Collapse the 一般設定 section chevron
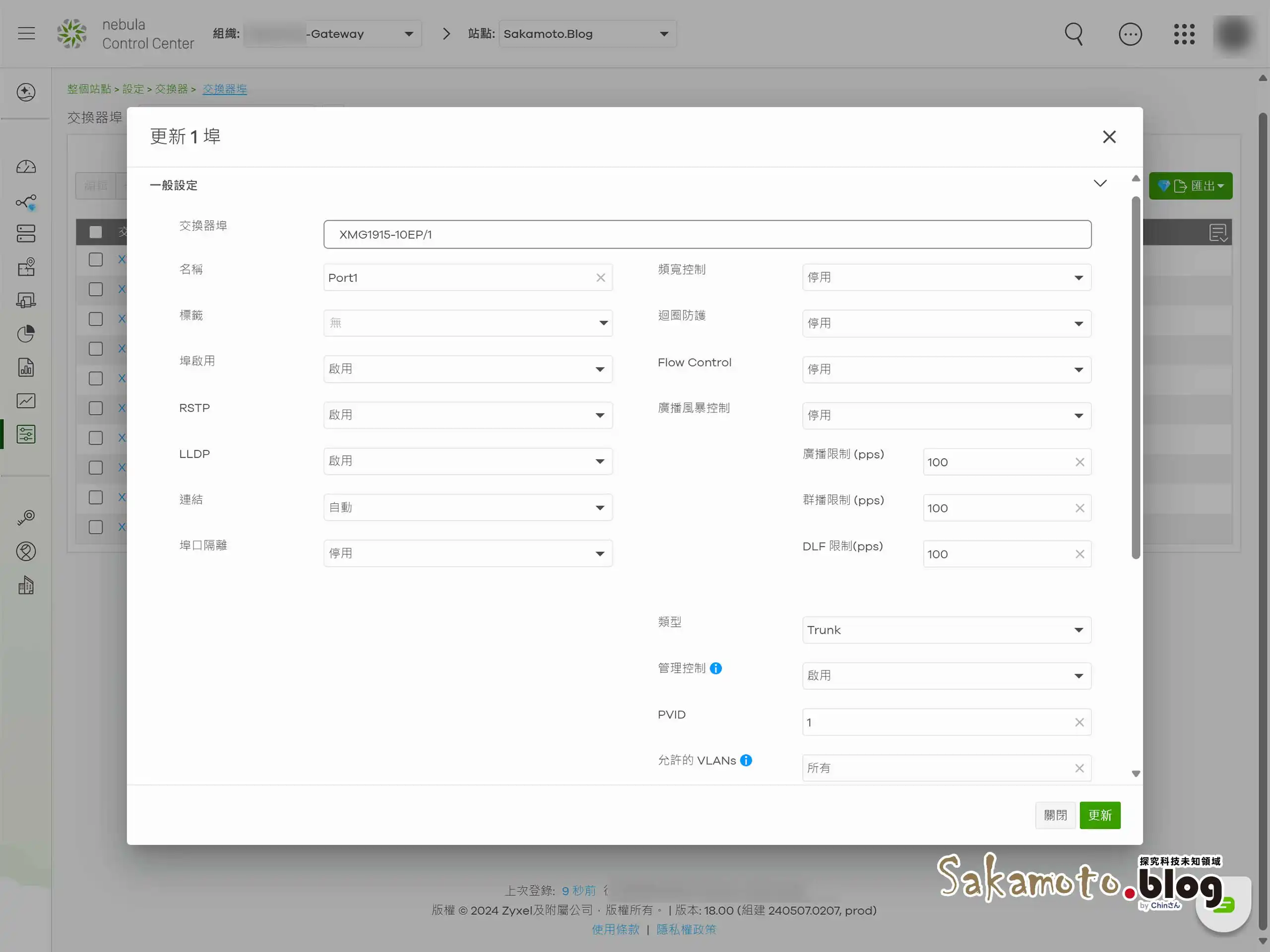The image size is (1270, 952). pyautogui.click(x=1099, y=183)
